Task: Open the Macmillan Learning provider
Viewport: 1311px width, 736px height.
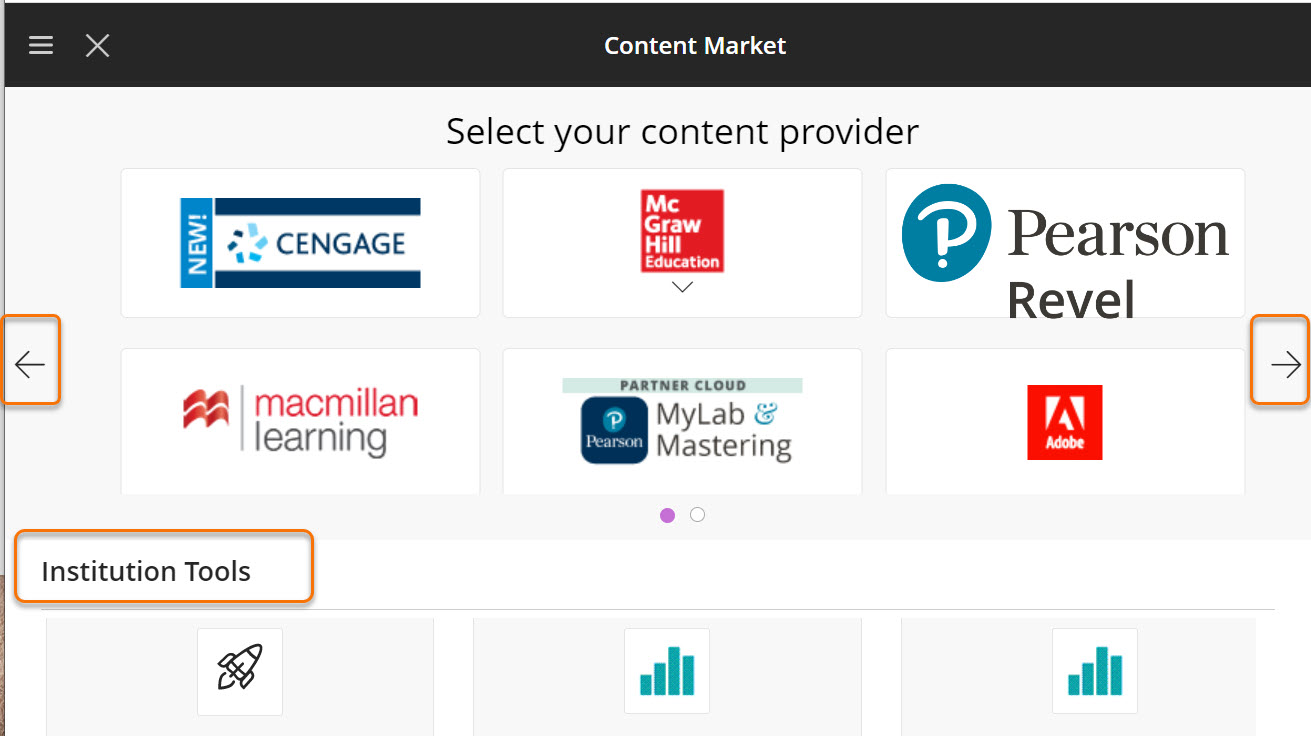Action: point(300,421)
